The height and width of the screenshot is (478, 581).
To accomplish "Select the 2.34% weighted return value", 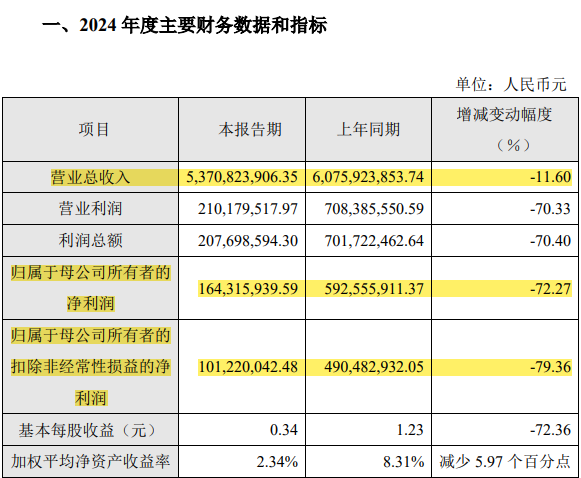I will (x=277, y=462).
